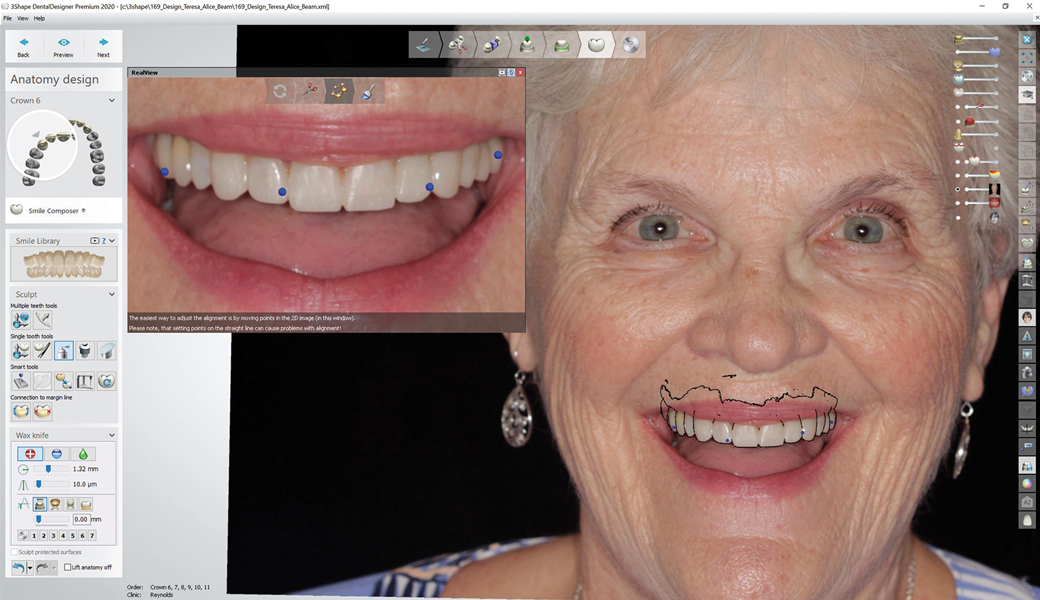Collapse the Sculpt section
Screen dimensions: 1040x600
[111, 294]
